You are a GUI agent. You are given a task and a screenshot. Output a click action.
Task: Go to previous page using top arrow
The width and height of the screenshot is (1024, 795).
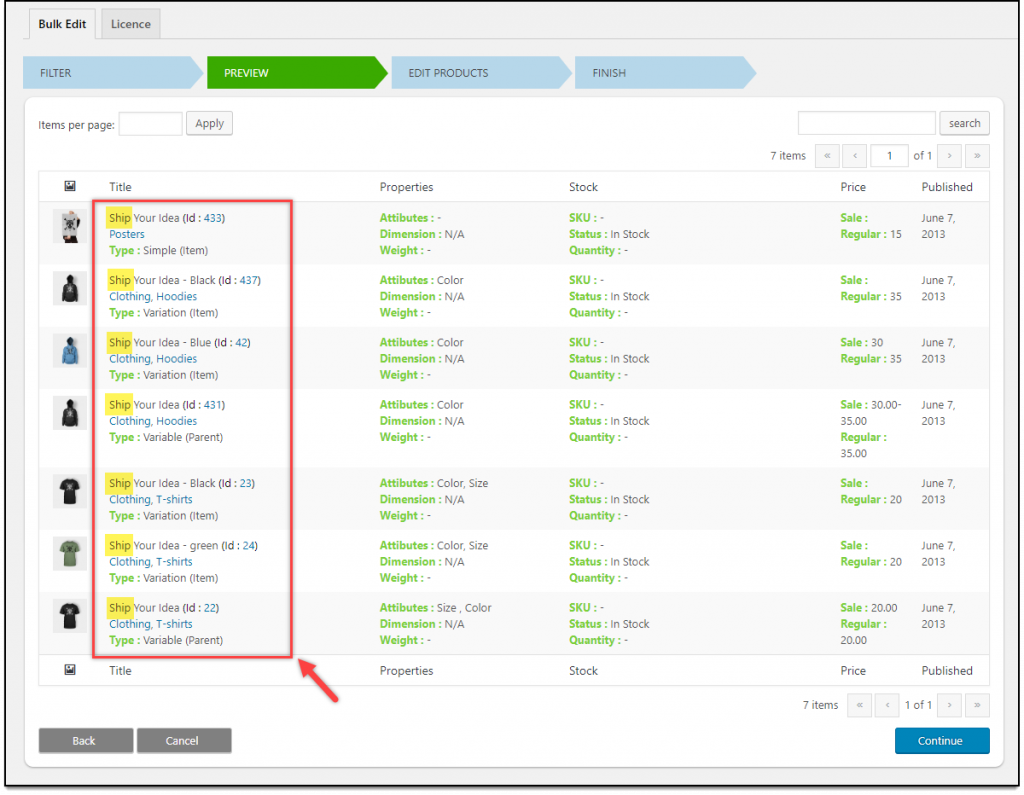point(854,155)
